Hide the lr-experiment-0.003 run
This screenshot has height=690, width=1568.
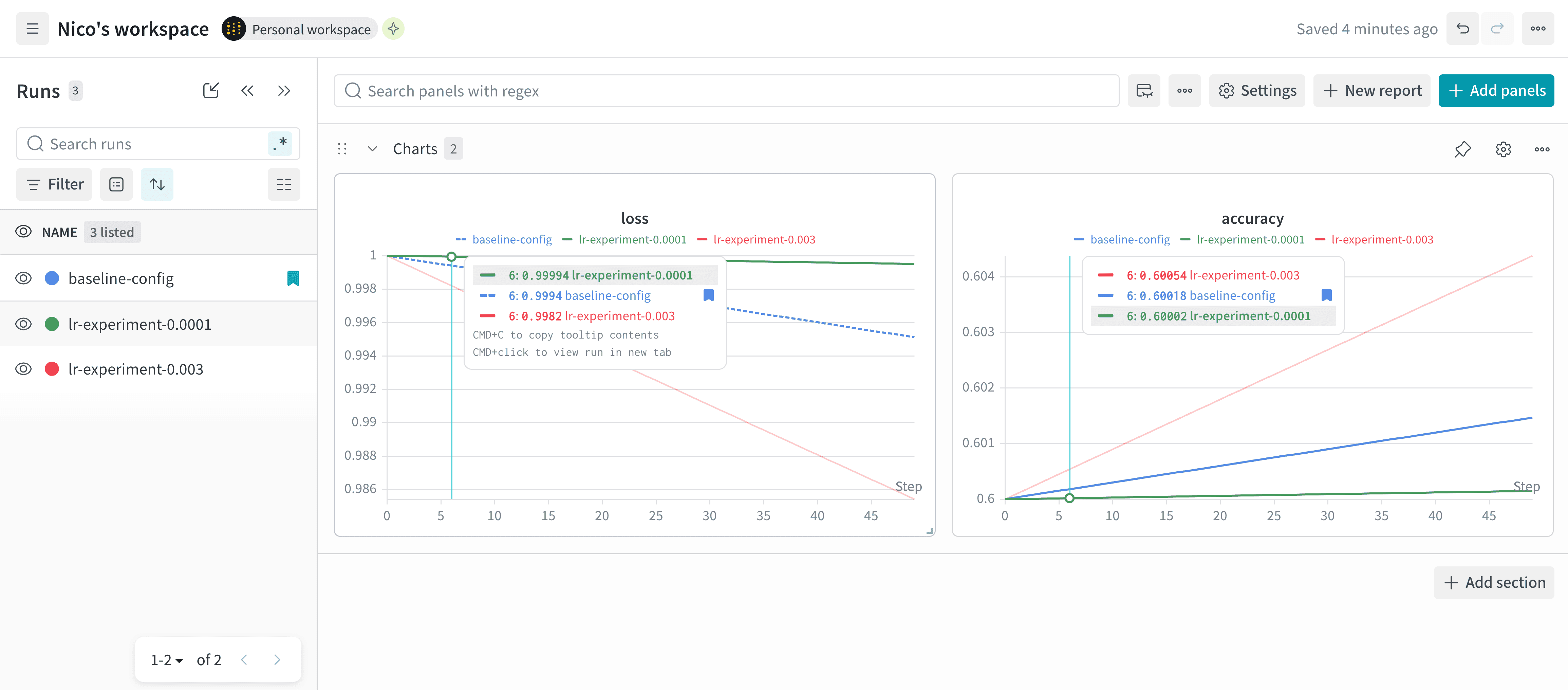coord(23,369)
